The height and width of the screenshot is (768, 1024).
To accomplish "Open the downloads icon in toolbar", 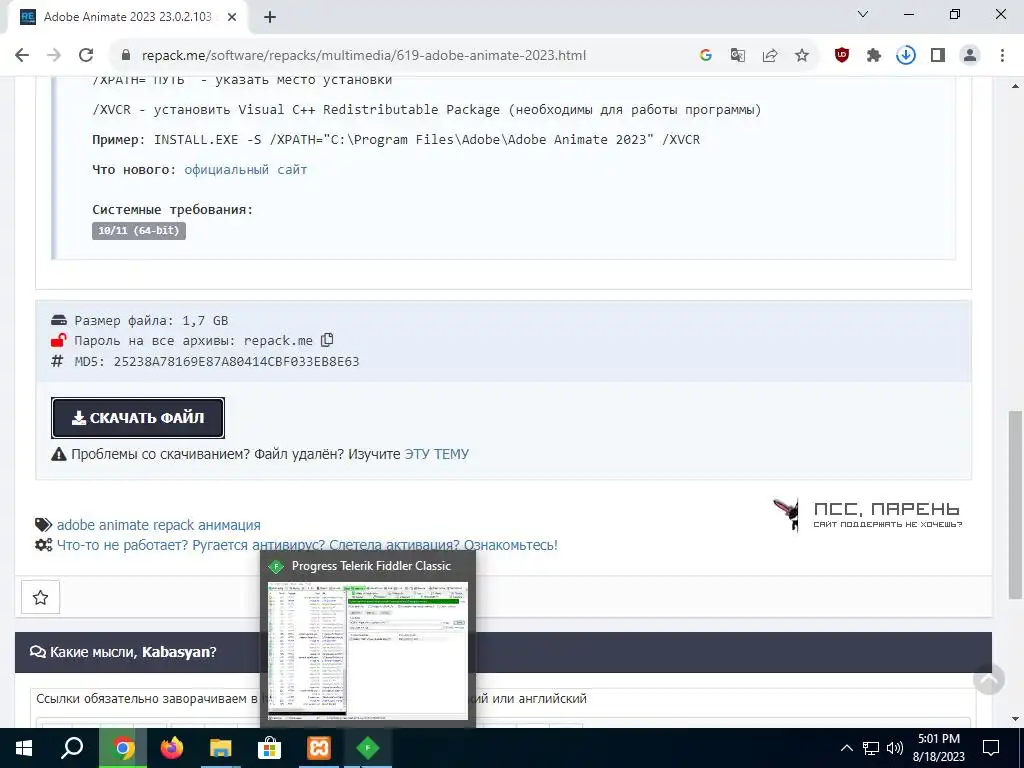I will pos(906,56).
